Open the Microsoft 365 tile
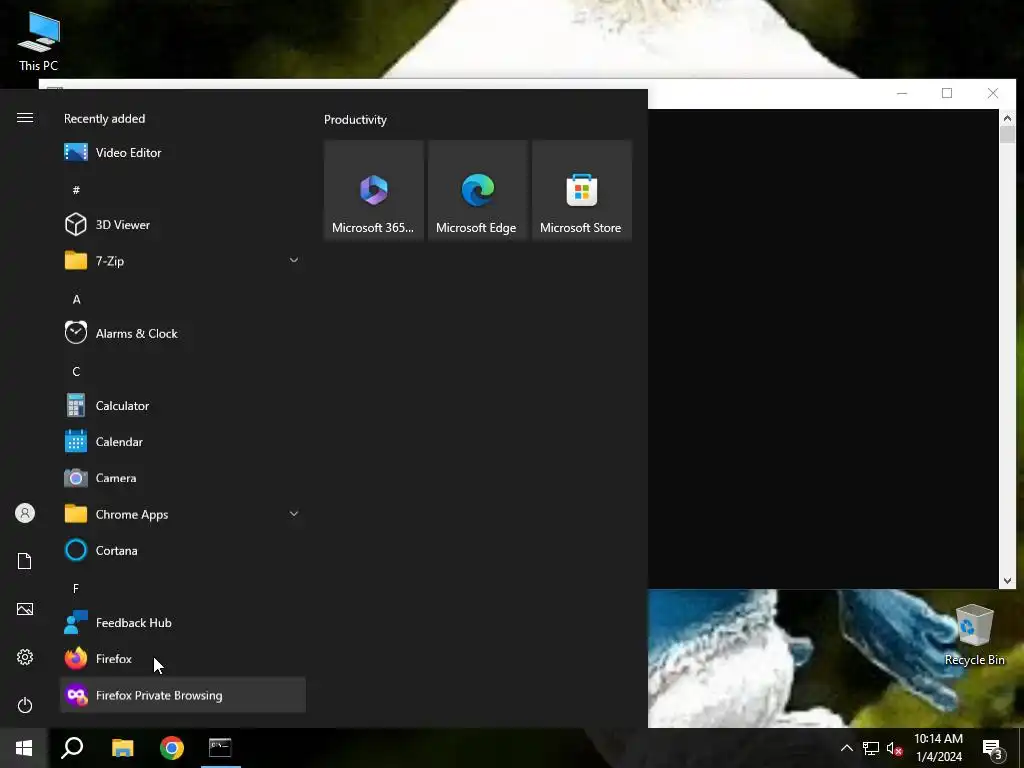This screenshot has height=768, width=1024. pyautogui.click(x=374, y=190)
